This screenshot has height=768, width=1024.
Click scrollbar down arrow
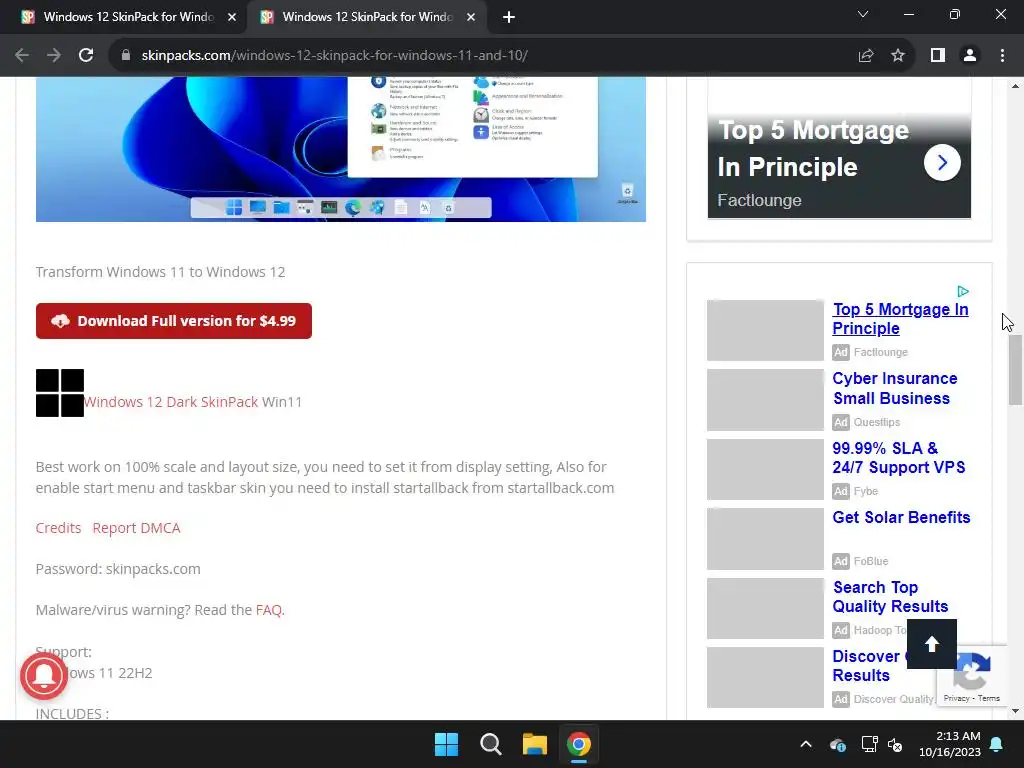[x=1015, y=711]
